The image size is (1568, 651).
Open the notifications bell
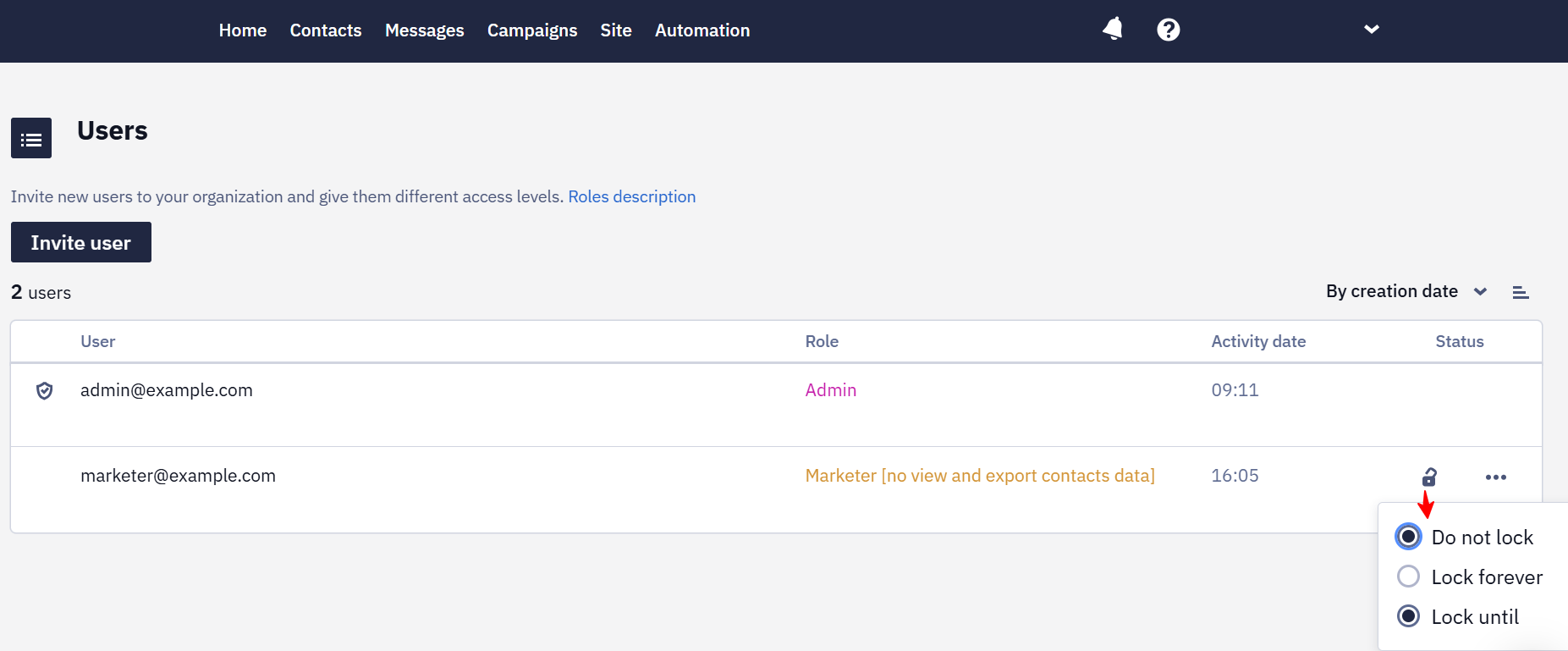click(x=1113, y=30)
